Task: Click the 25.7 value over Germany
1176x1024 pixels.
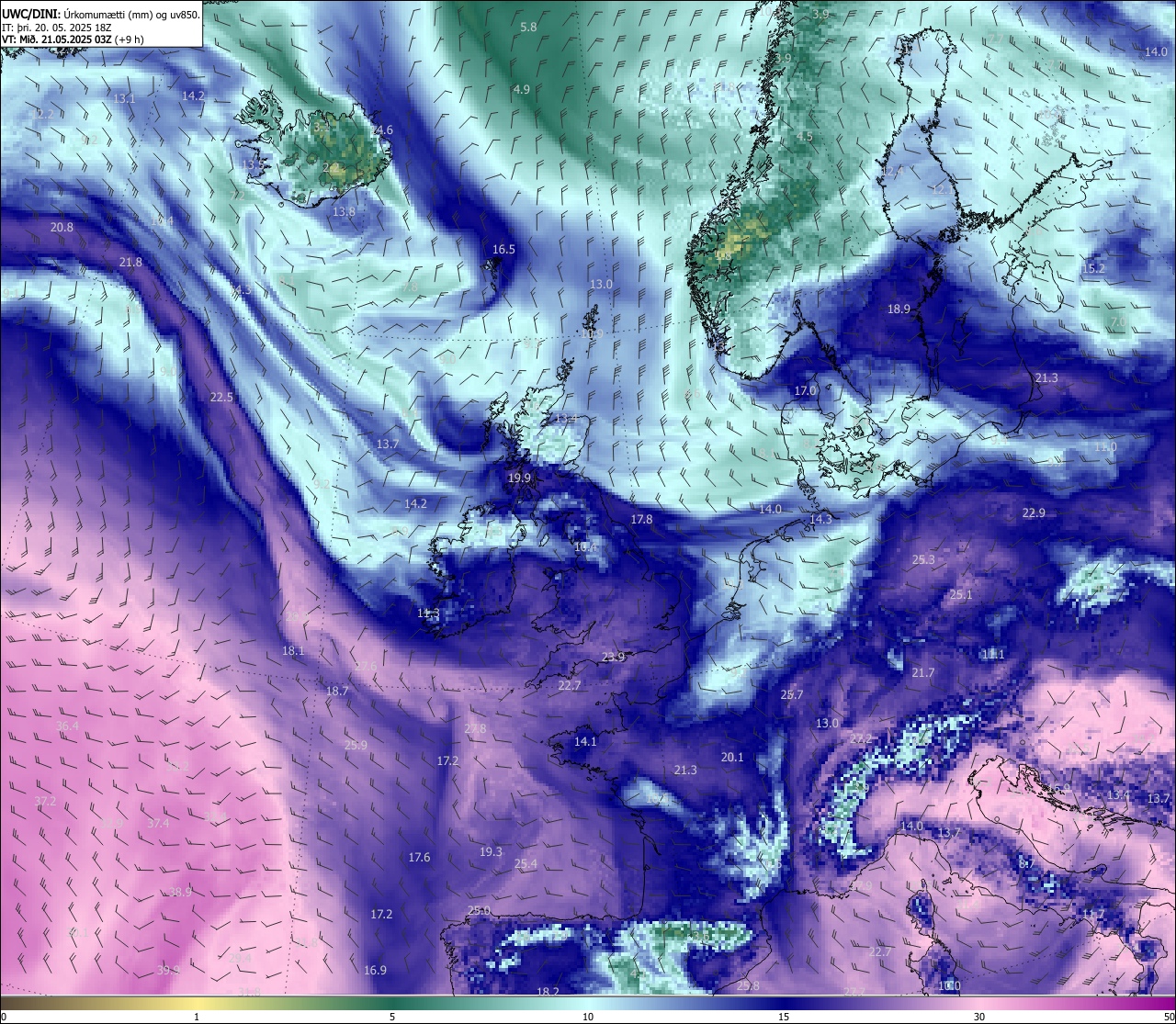Action: point(792,694)
